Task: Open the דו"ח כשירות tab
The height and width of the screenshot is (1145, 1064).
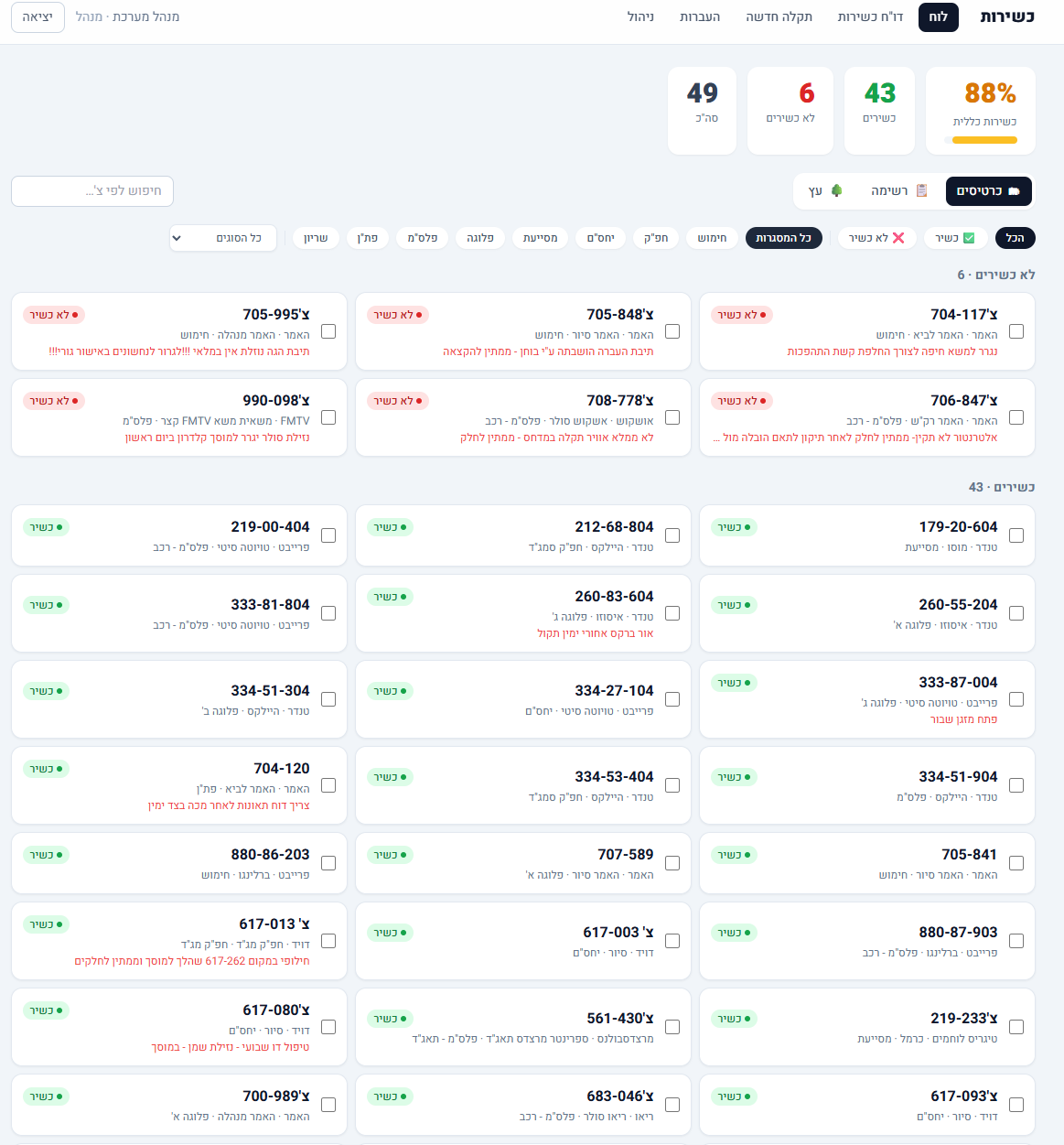Action: [x=870, y=16]
